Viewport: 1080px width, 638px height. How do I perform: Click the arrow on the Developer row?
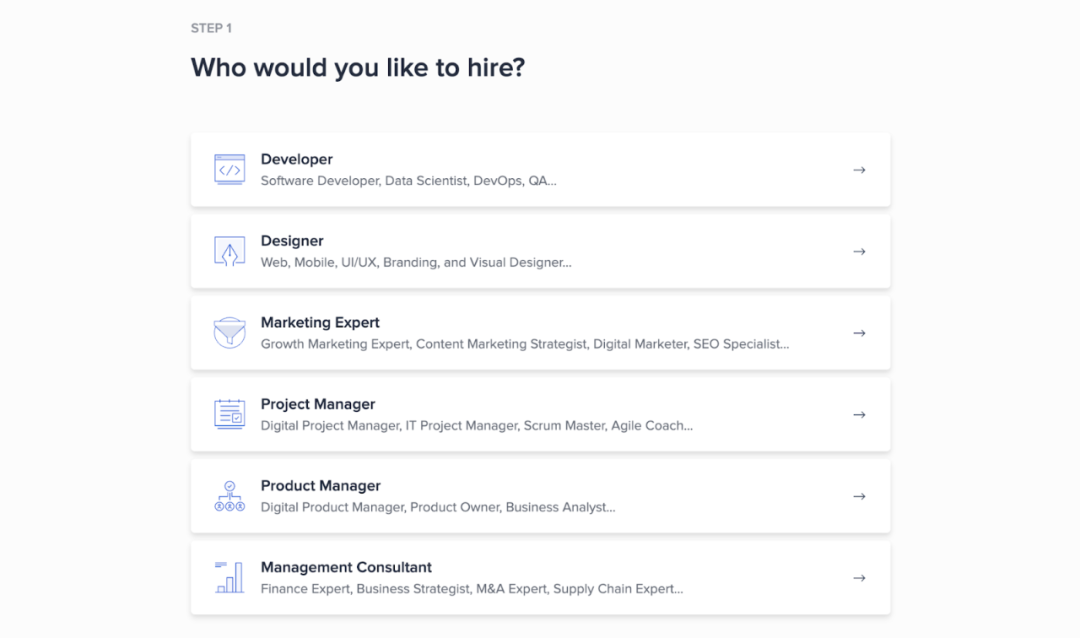coord(859,170)
